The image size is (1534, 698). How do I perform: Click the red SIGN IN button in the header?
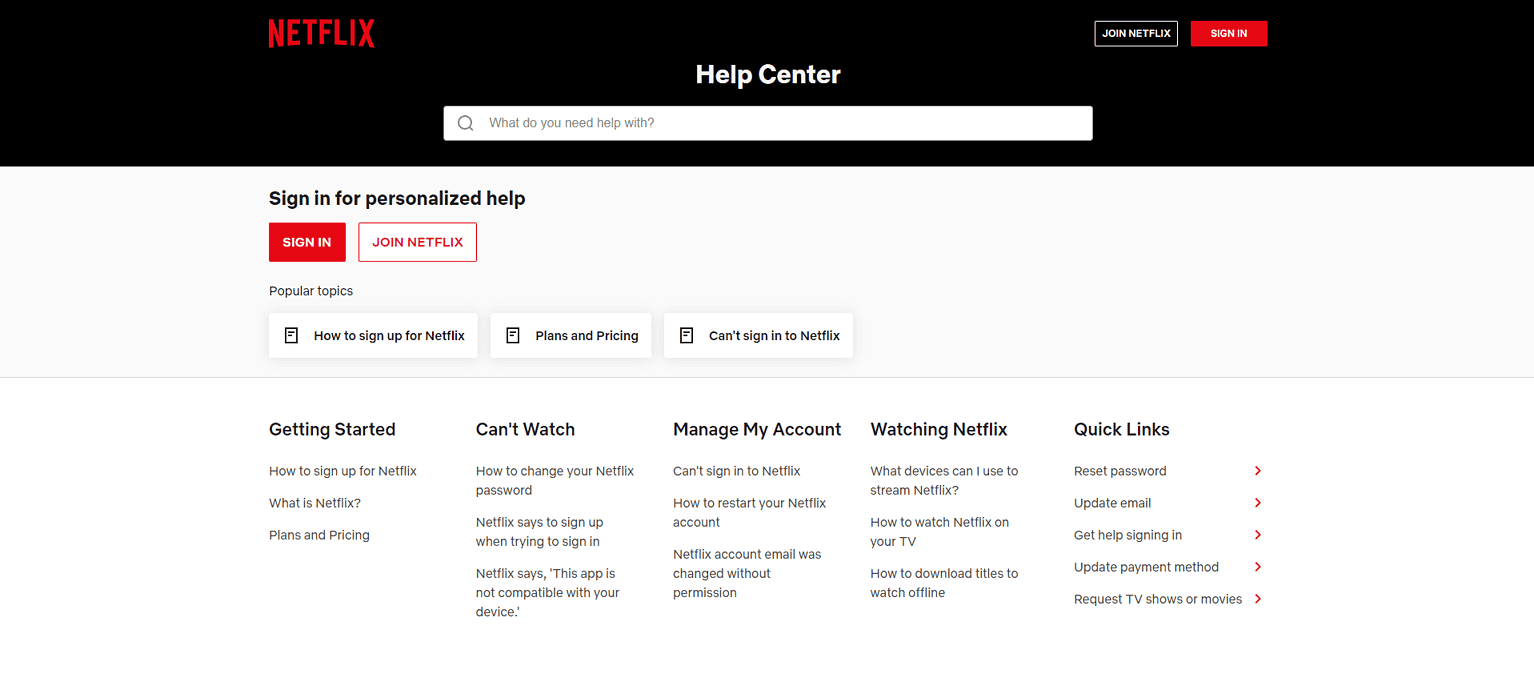[1228, 33]
